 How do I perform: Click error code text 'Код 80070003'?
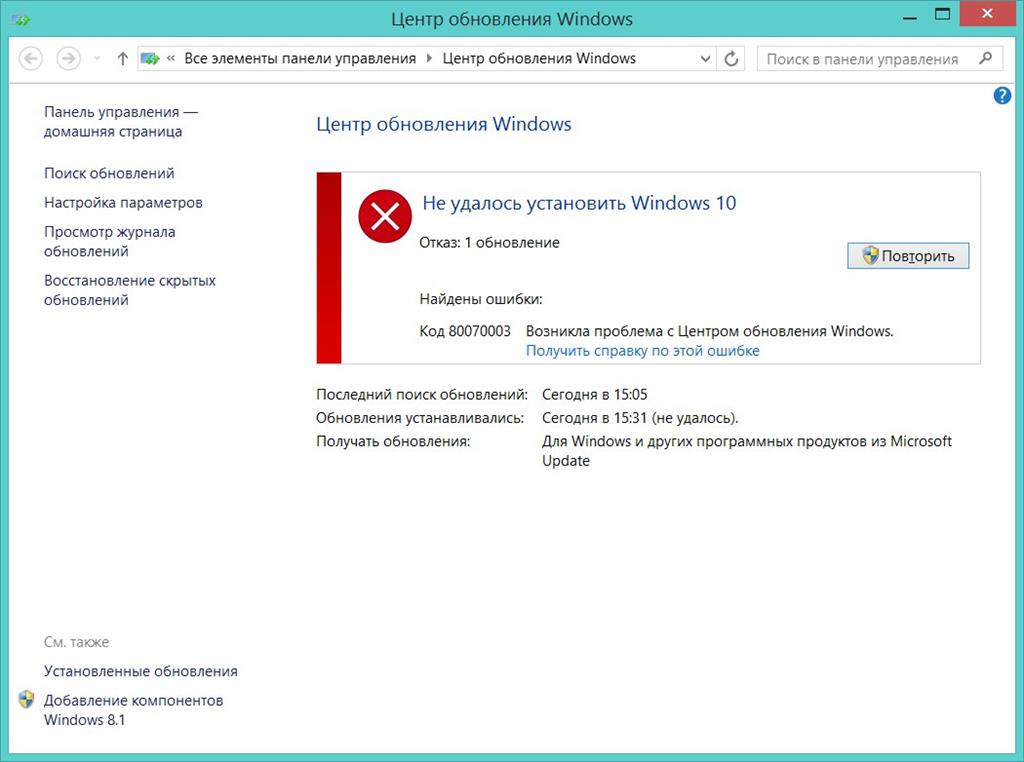point(465,331)
